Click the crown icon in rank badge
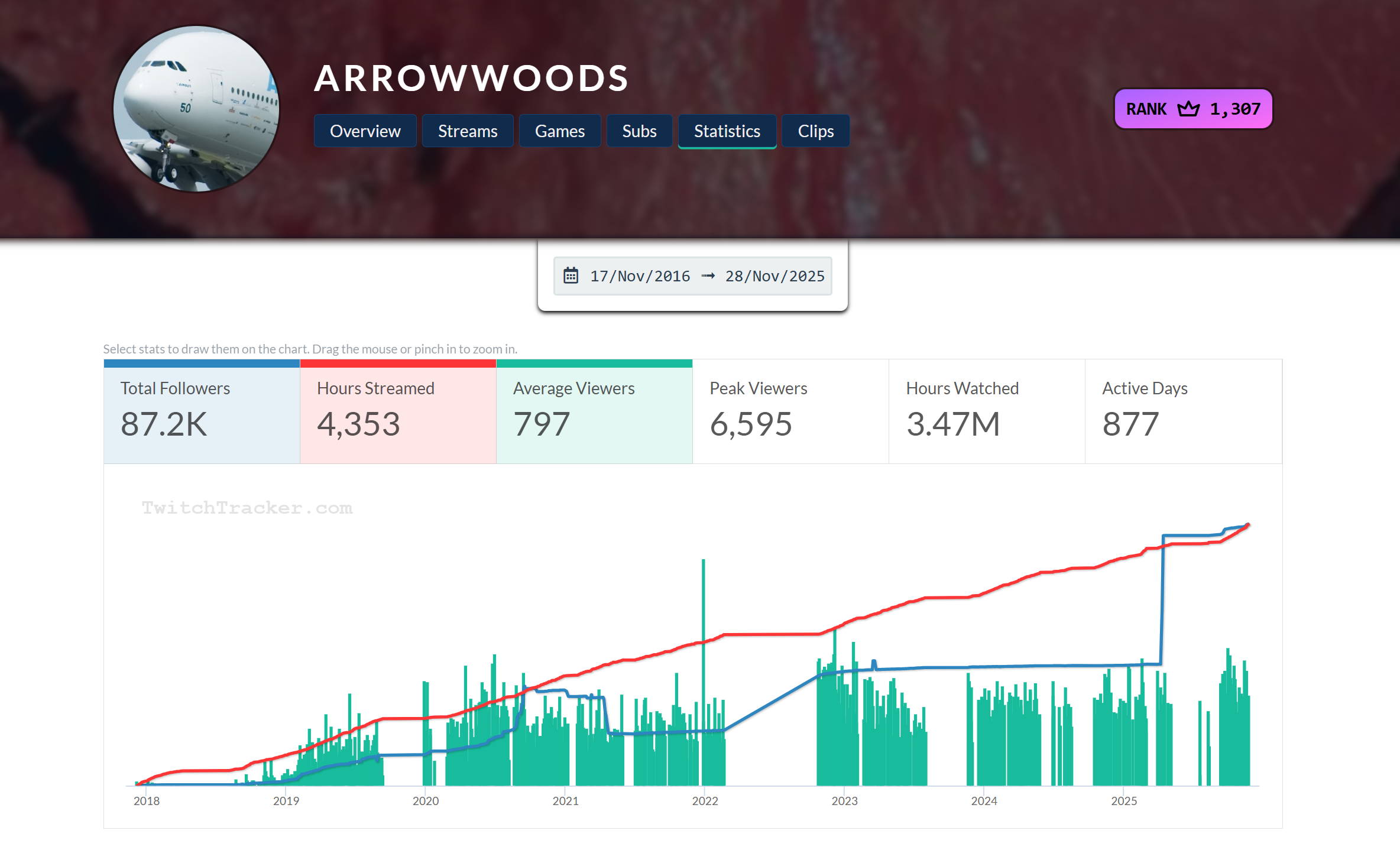The width and height of the screenshot is (1400, 863). (1188, 109)
